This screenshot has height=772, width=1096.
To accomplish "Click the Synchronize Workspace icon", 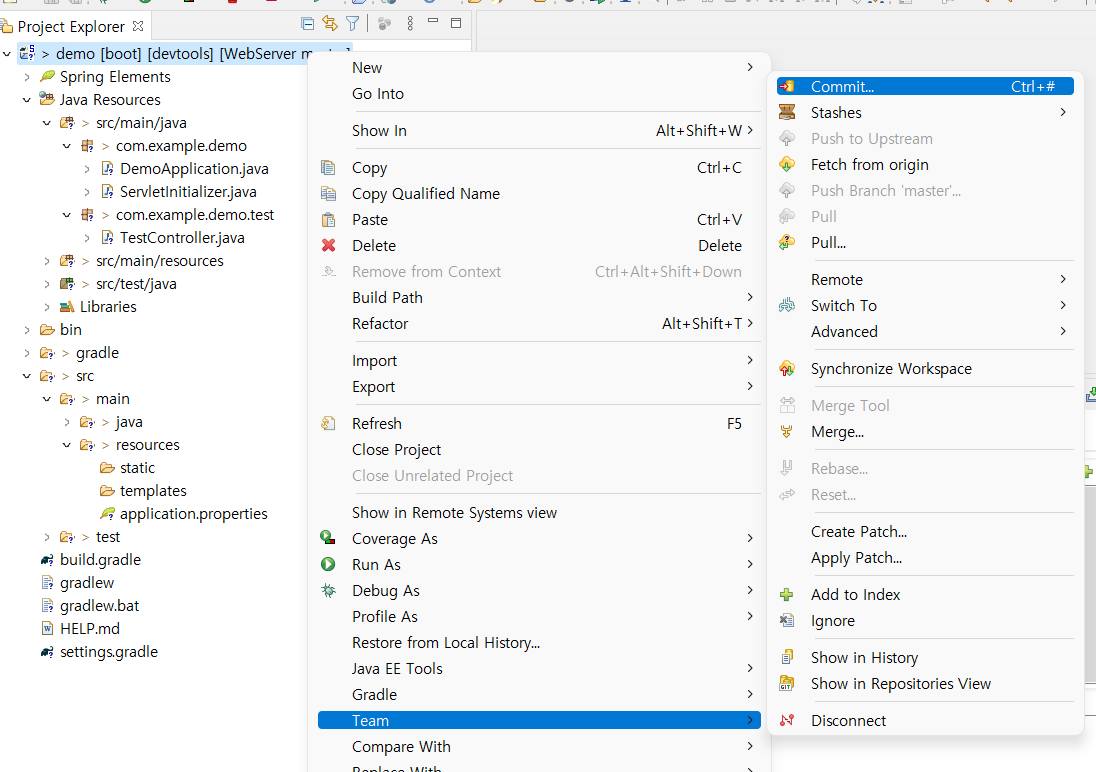I will (x=787, y=369).
